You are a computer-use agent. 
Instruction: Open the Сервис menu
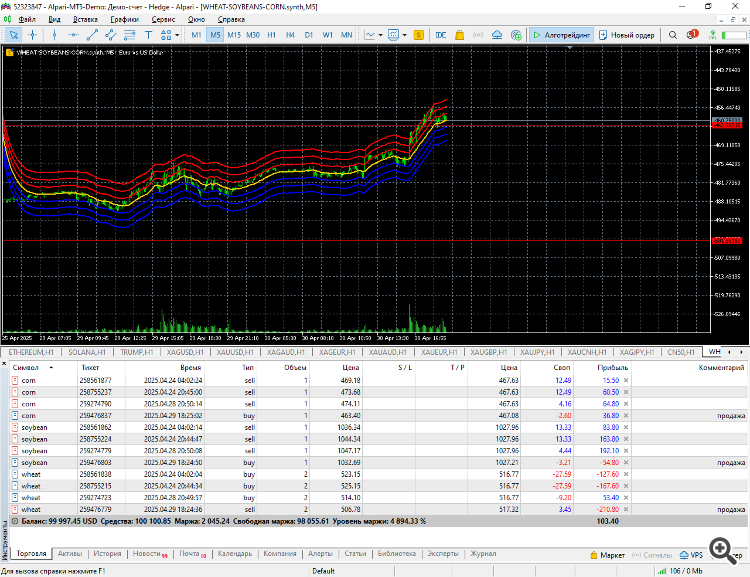point(162,19)
